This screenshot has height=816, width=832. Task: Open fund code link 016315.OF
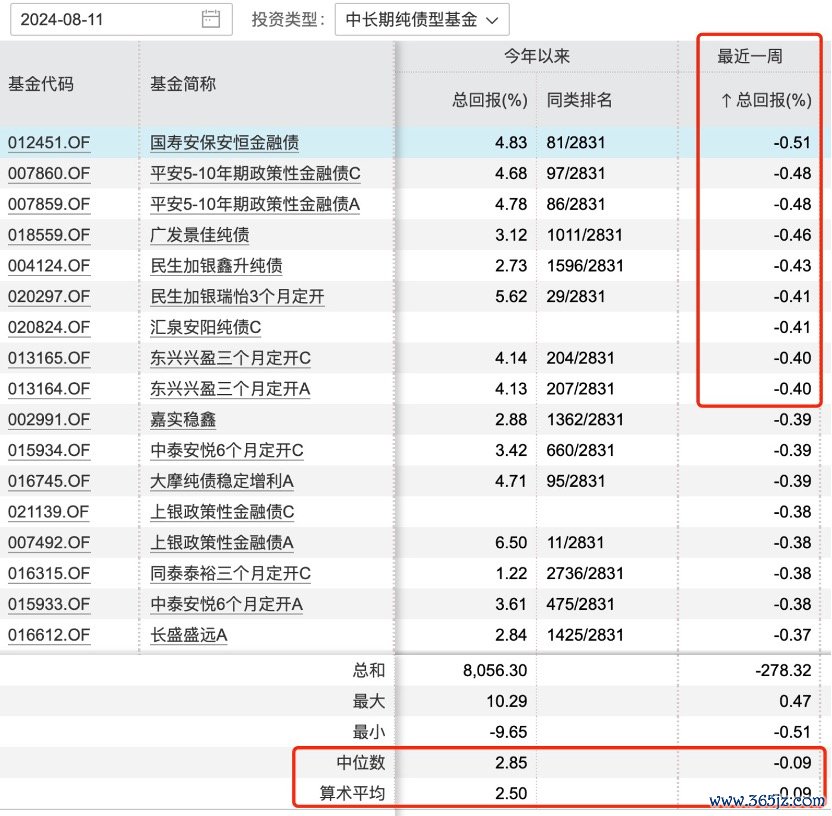click(x=49, y=574)
